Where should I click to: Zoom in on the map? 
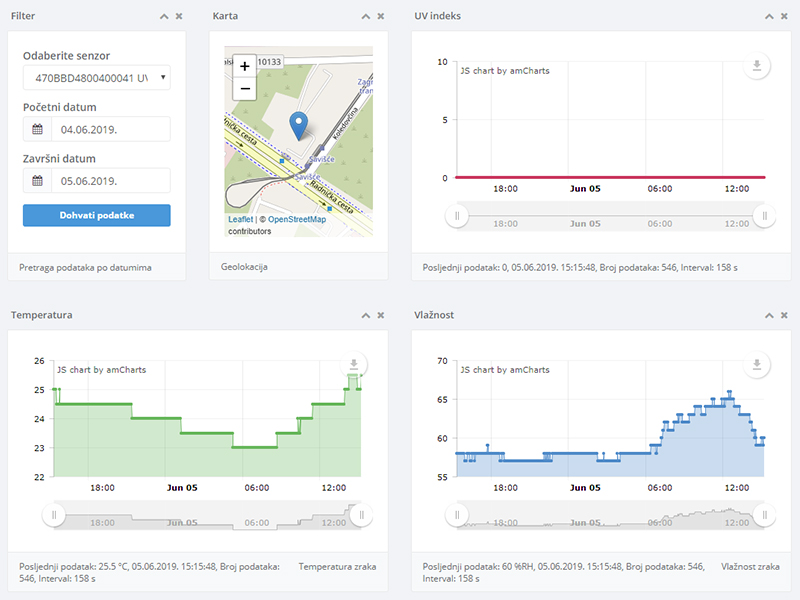(x=245, y=65)
